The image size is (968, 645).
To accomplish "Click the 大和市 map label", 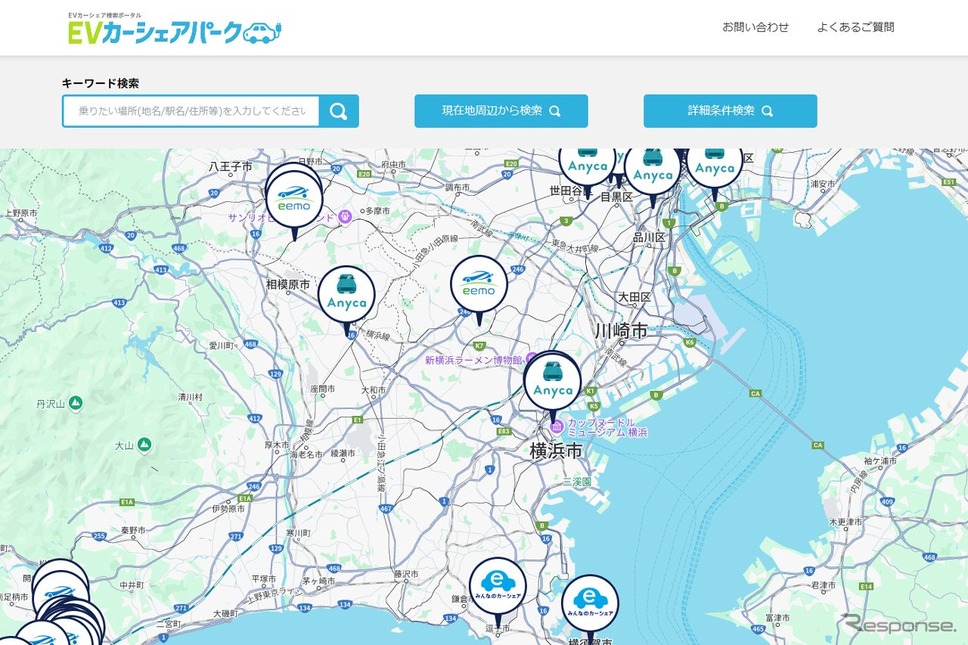I will [x=373, y=390].
